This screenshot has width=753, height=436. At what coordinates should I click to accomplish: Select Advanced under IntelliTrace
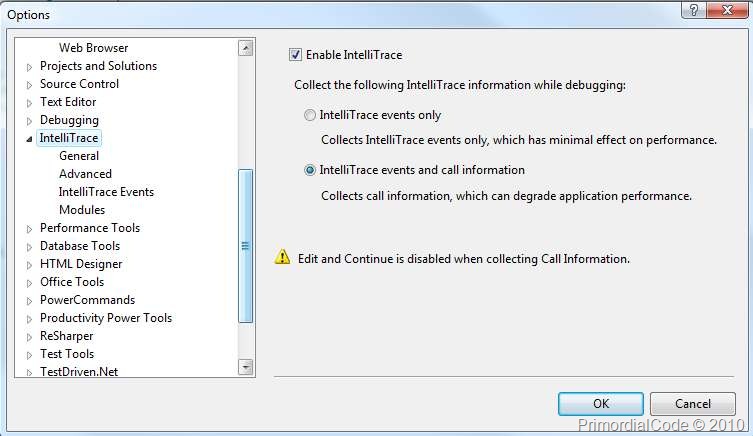point(85,174)
